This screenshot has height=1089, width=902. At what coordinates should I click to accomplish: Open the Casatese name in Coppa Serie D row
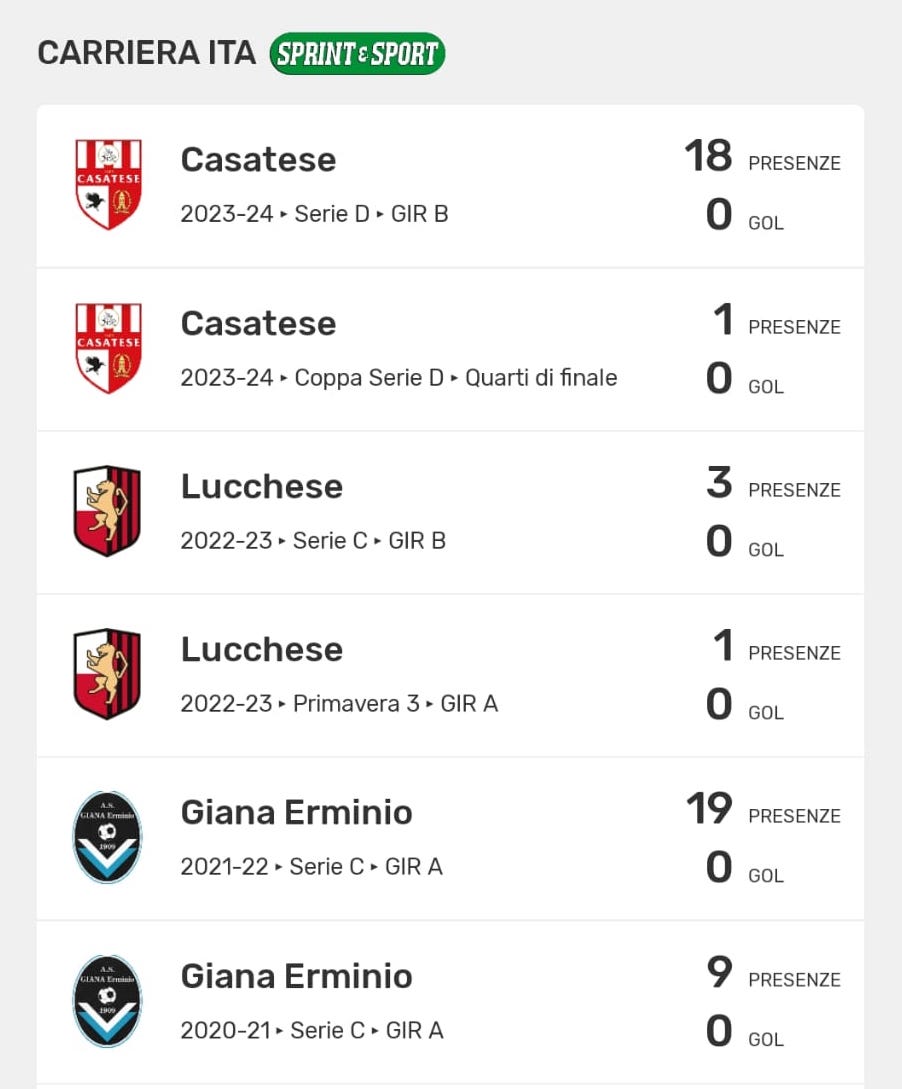(258, 323)
